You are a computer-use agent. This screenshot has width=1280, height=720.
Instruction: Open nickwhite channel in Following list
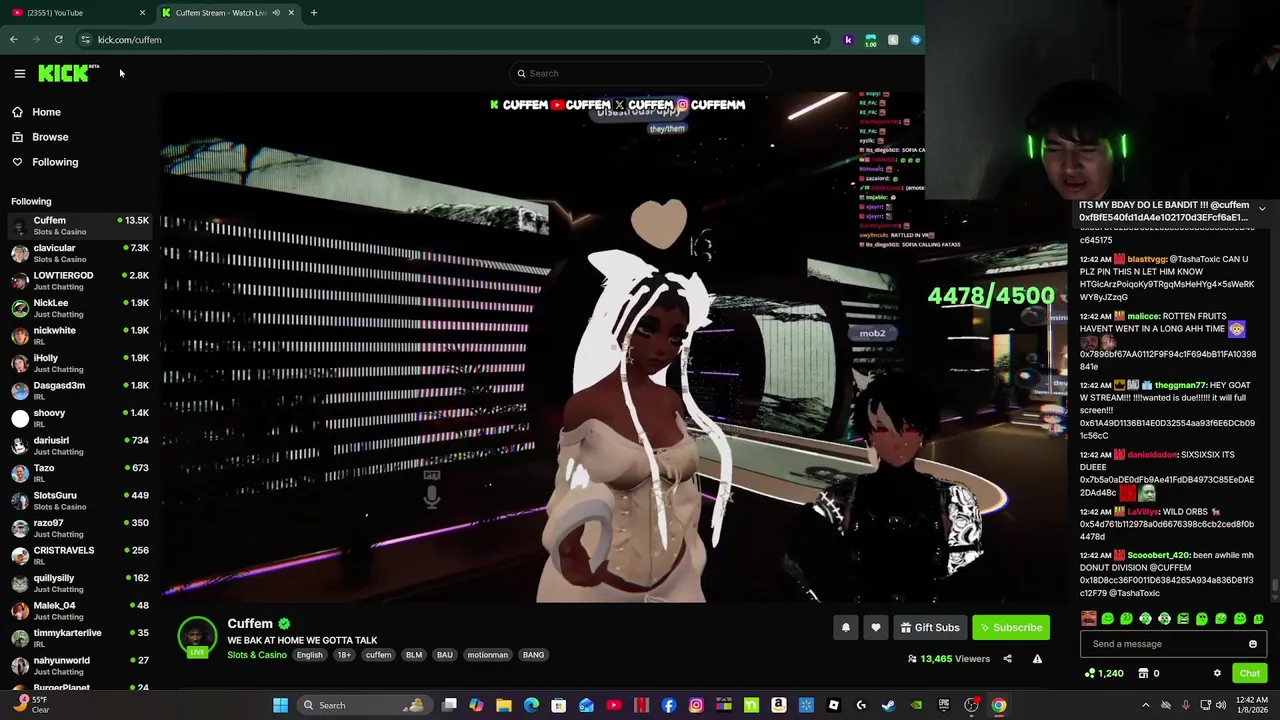coord(80,336)
